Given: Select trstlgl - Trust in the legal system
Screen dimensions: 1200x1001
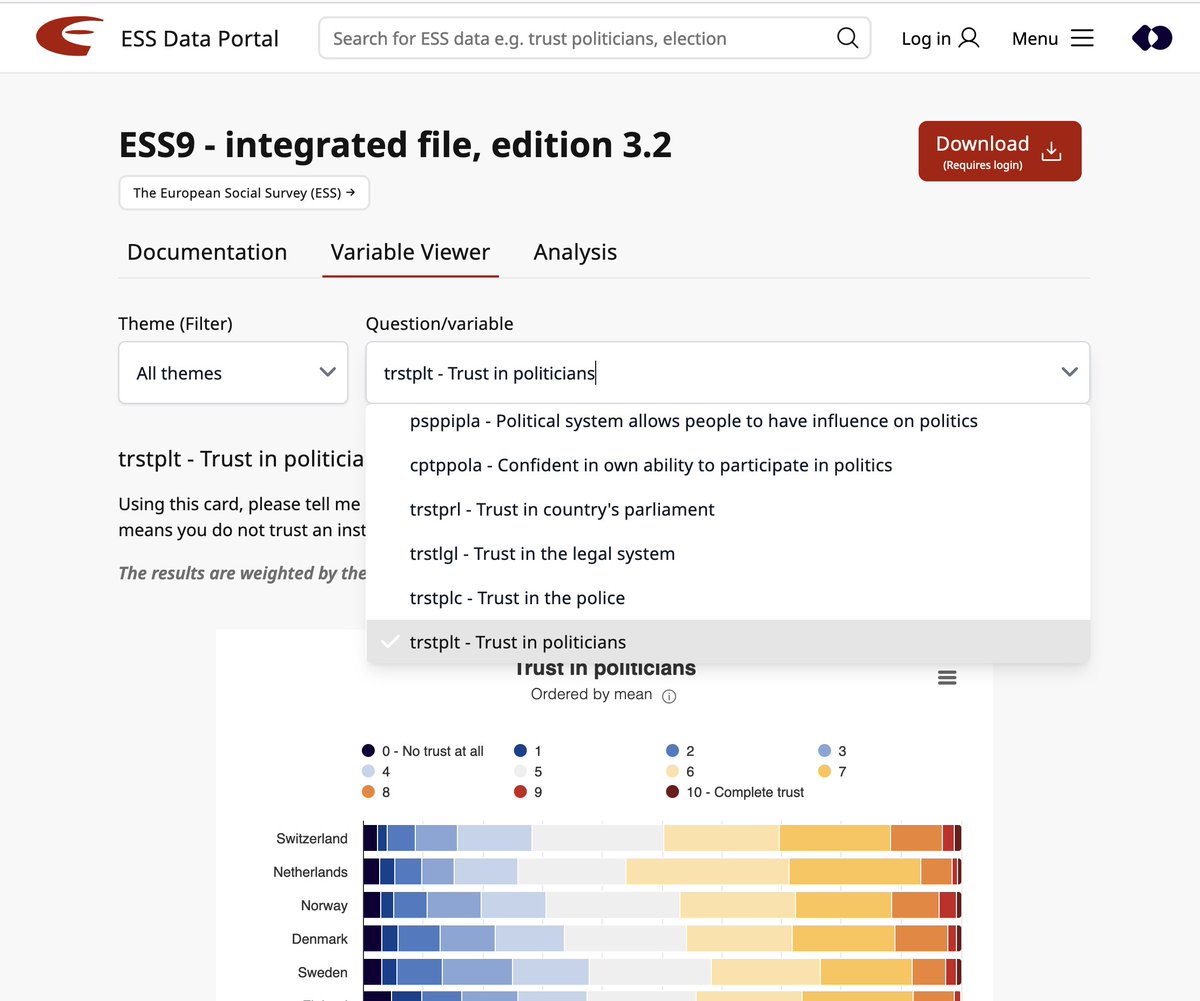Looking at the screenshot, I should click(x=728, y=553).
